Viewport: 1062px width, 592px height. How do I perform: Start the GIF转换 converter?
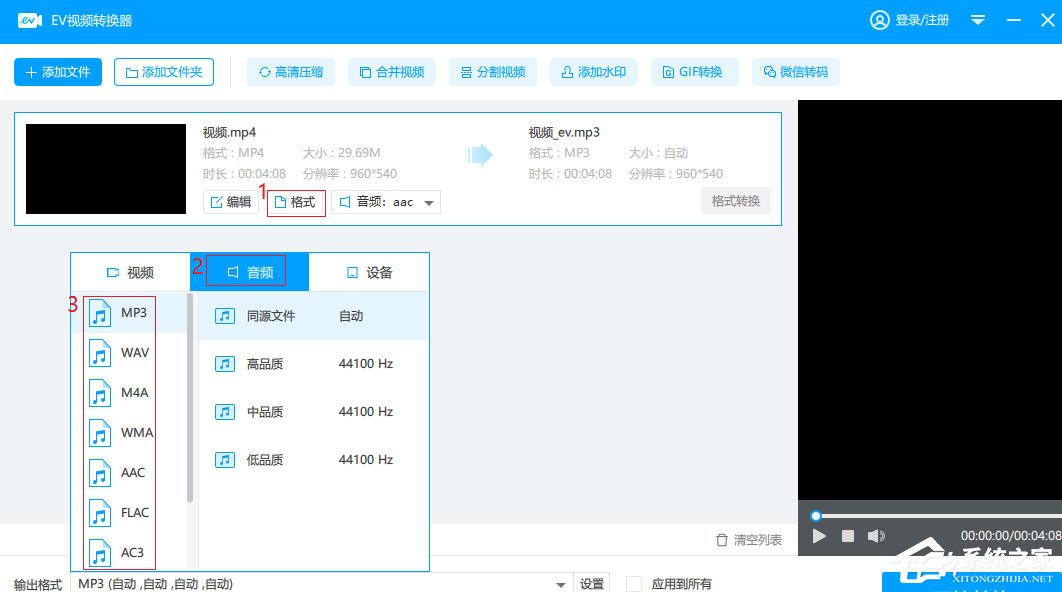pyautogui.click(x=694, y=71)
